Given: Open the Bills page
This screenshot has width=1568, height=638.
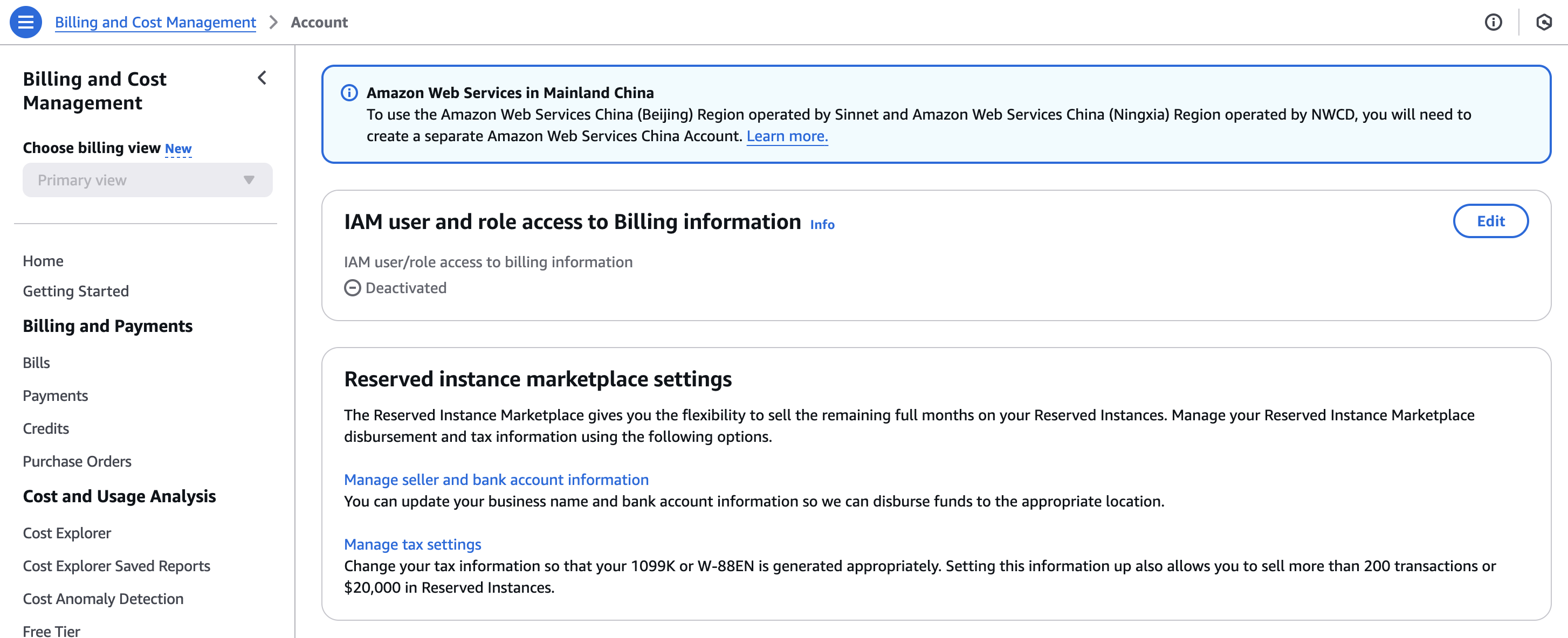Looking at the screenshot, I should [x=36, y=362].
